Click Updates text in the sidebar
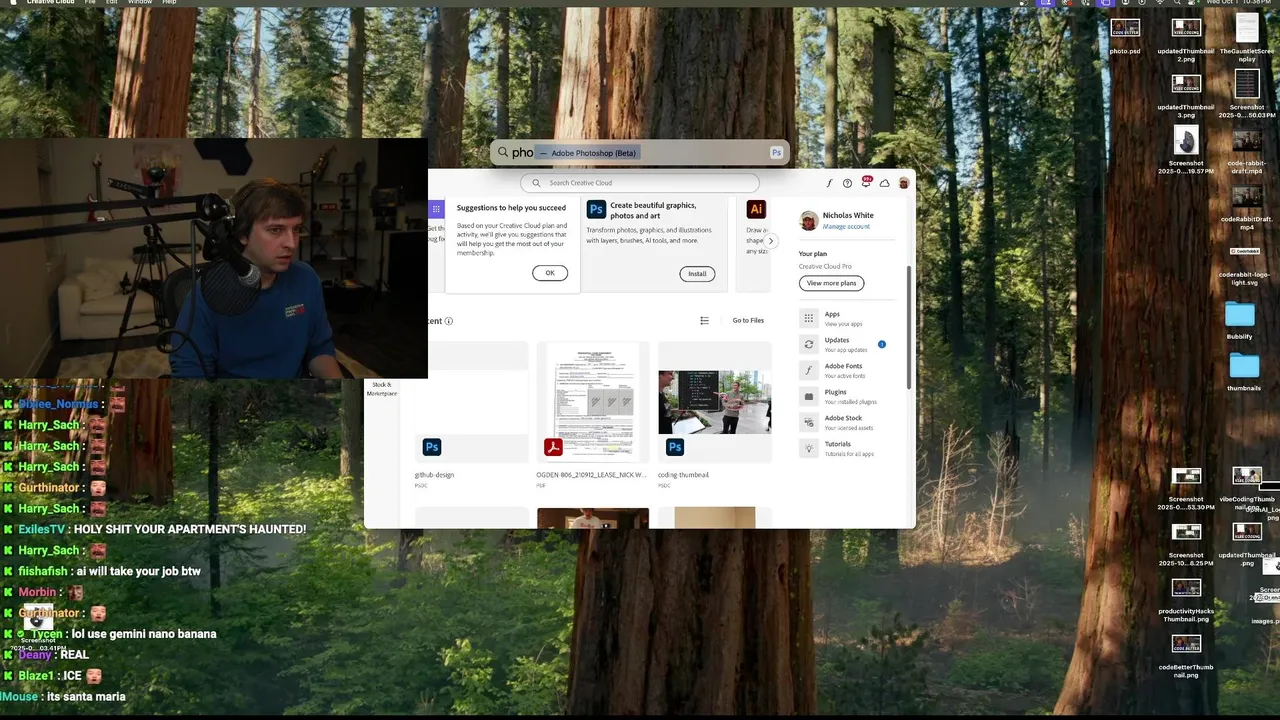Viewport: 1280px width, 720px height. 837,340
